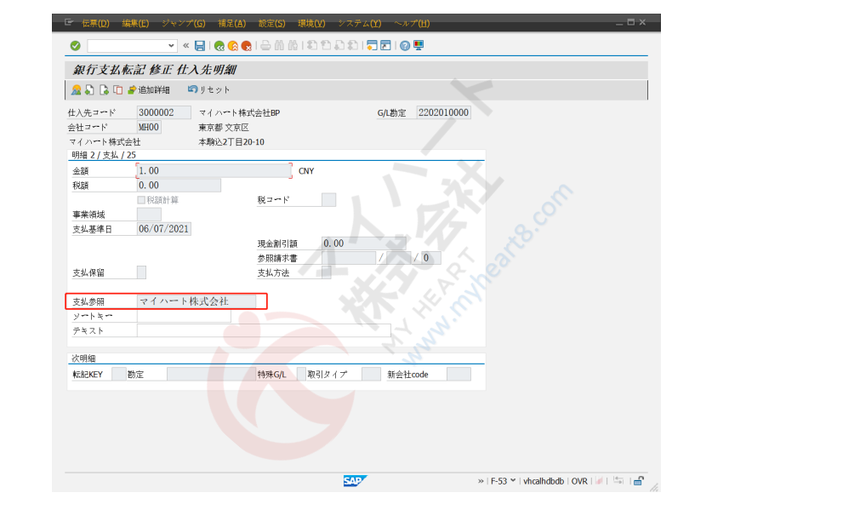
Task: Click the first application toolbar person icon
Action: tap(76, 90)
